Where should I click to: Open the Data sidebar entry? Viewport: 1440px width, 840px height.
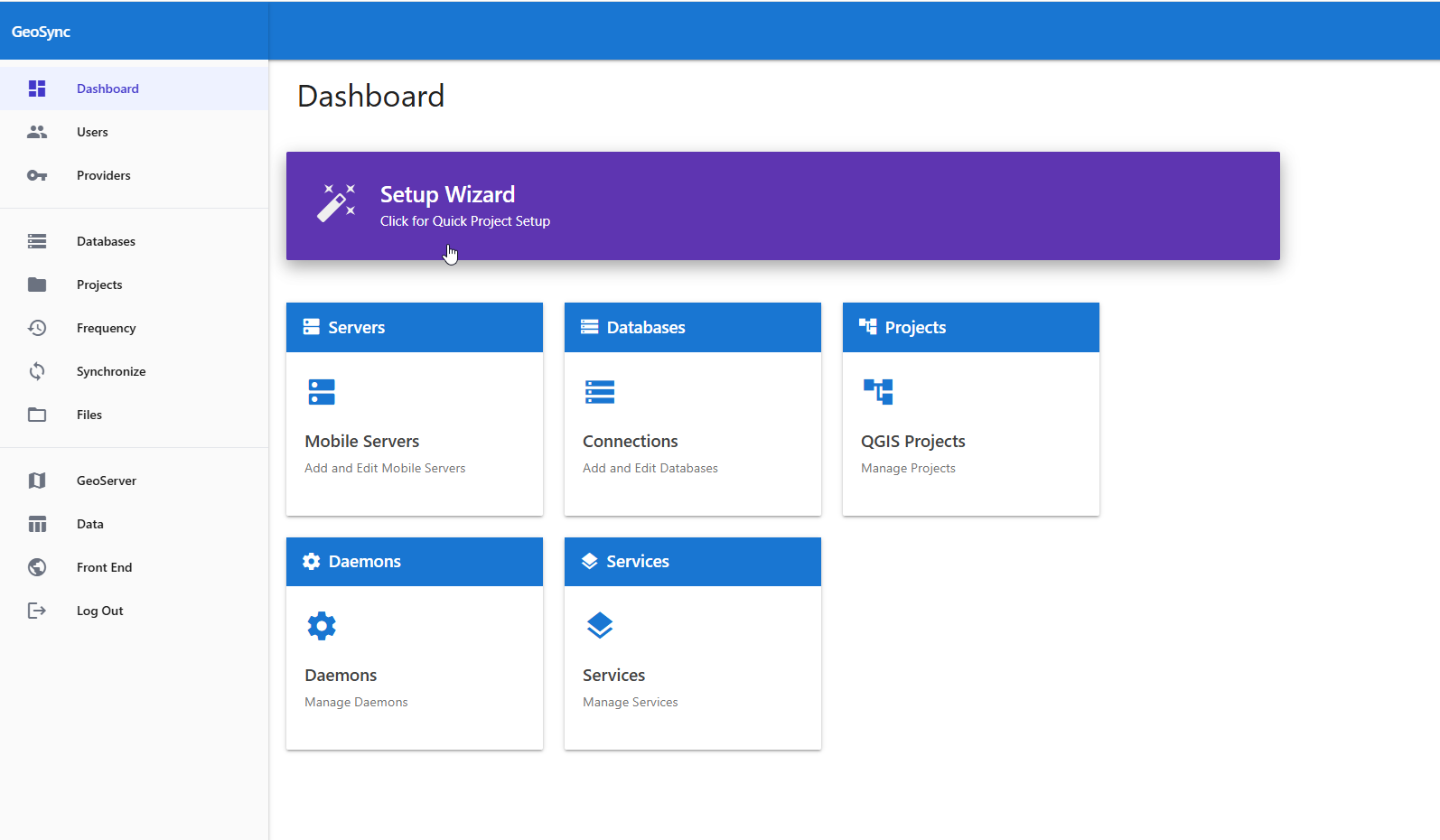pyautogui.click(x=135, y=524)
